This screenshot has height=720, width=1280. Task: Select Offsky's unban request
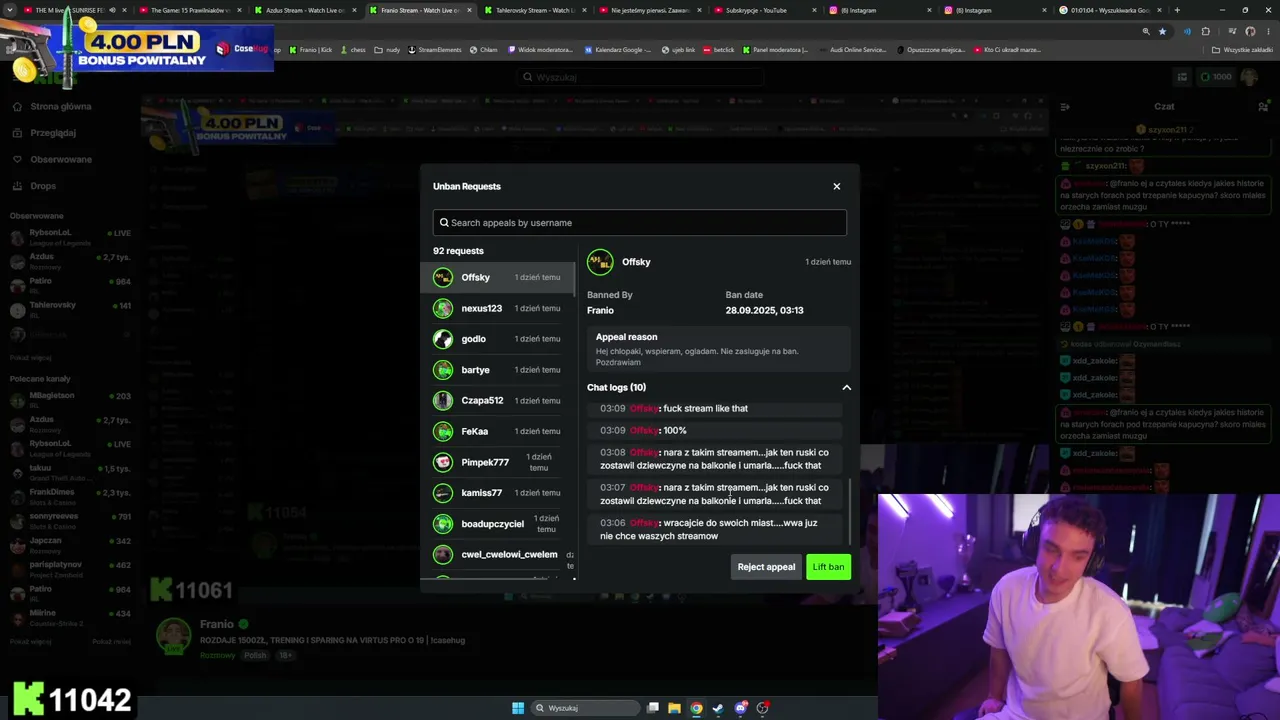(497, 277)
